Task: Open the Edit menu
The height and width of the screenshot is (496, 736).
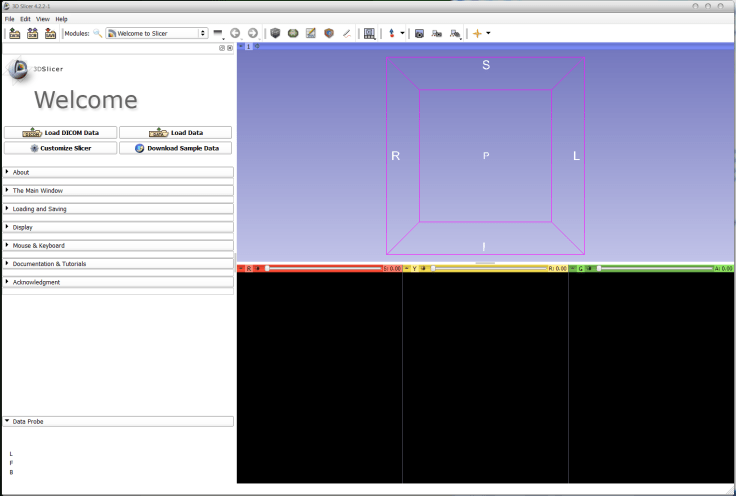Action: (25, 19)
